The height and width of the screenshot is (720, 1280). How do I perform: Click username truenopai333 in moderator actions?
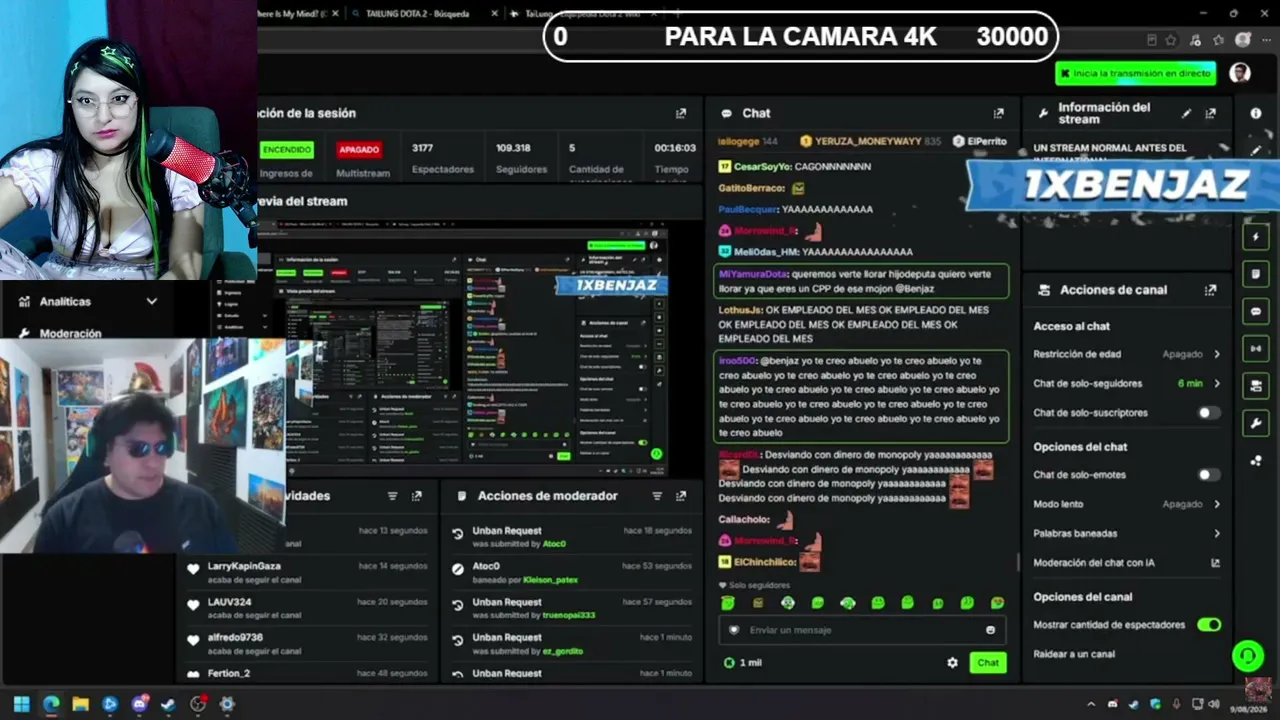[x=569, y=615]
